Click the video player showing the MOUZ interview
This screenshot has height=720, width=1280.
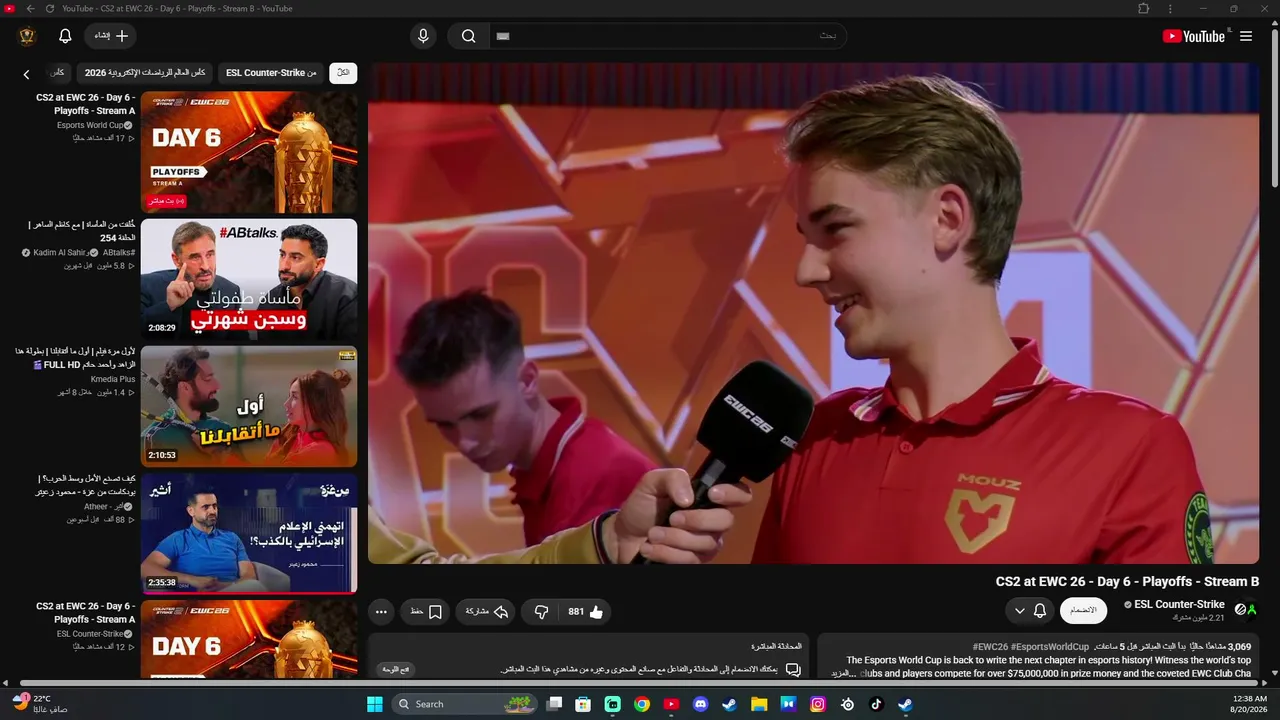814,313
